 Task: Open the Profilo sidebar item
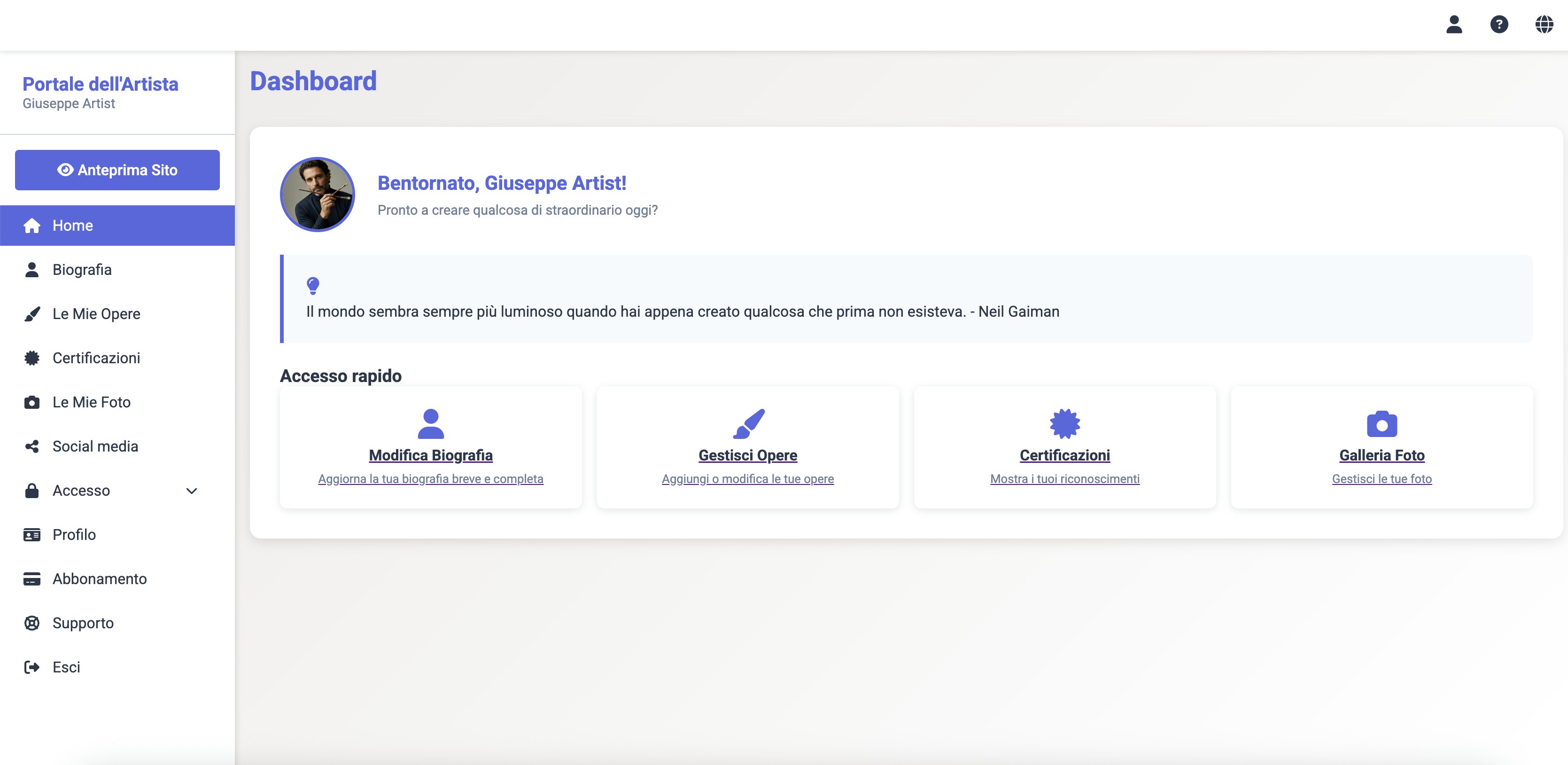117,535
